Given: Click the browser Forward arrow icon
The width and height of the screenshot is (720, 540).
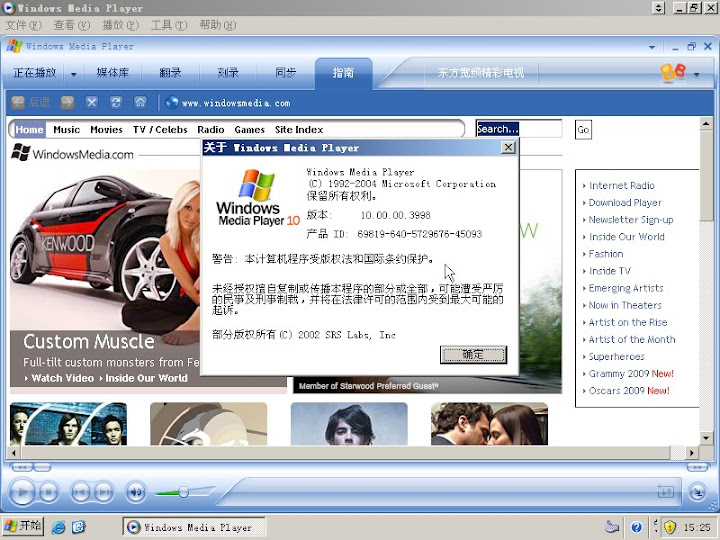Looking at the screenshot, I should (67, 102).
